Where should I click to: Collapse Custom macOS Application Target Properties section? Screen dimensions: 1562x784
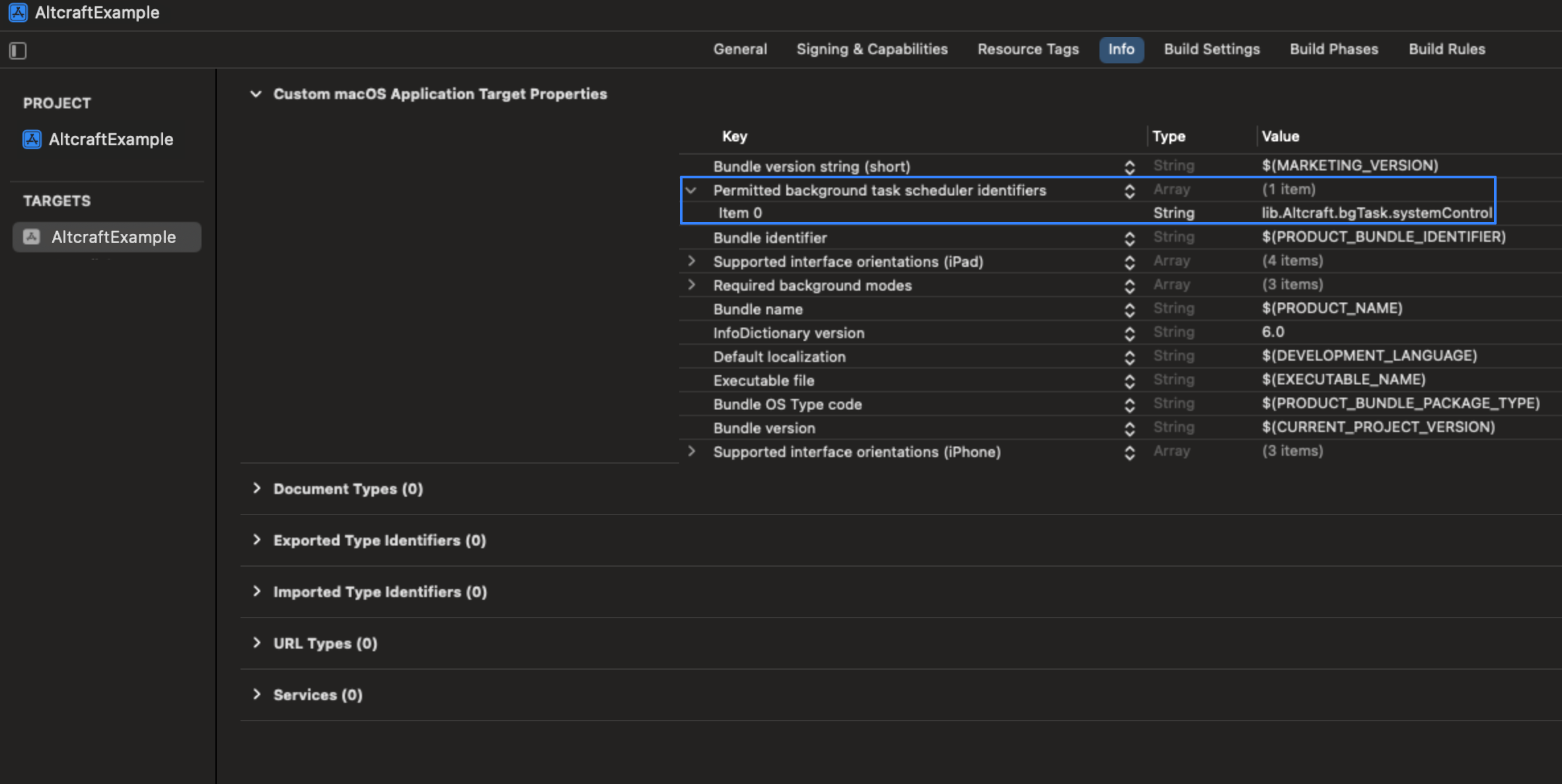(256, 94)
